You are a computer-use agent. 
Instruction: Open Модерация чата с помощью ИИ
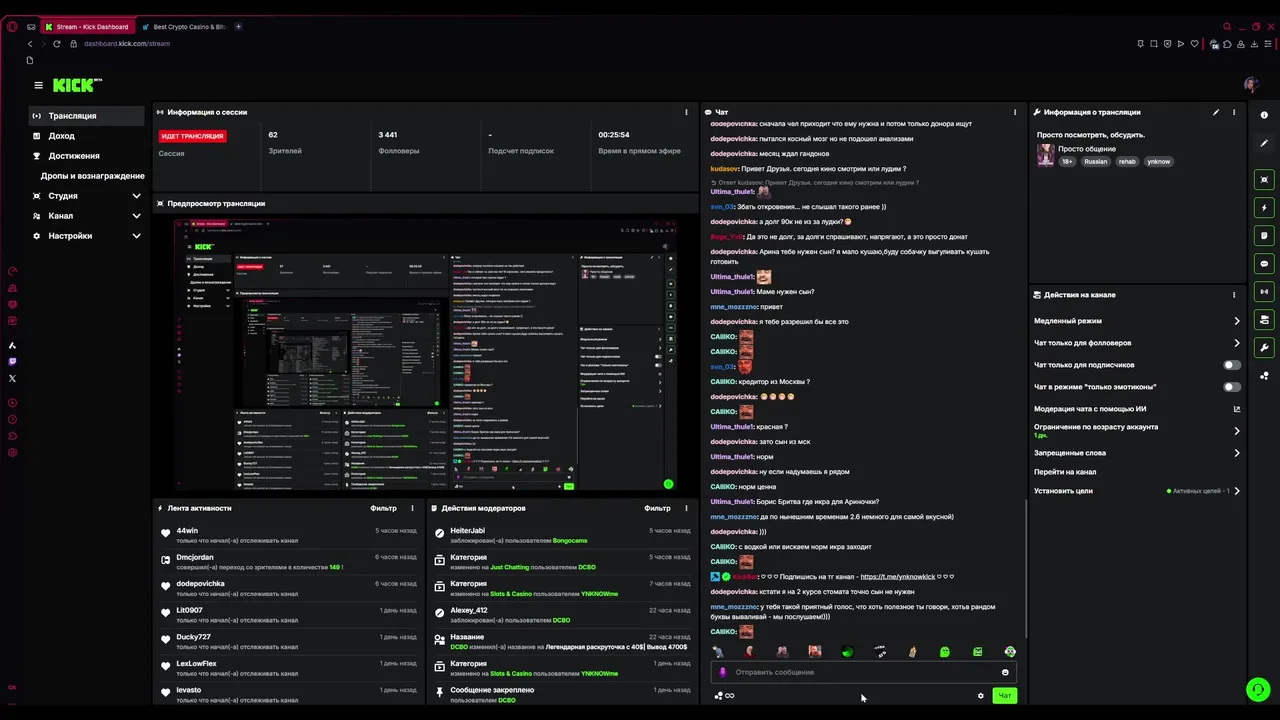click(x=1137, y=409)
